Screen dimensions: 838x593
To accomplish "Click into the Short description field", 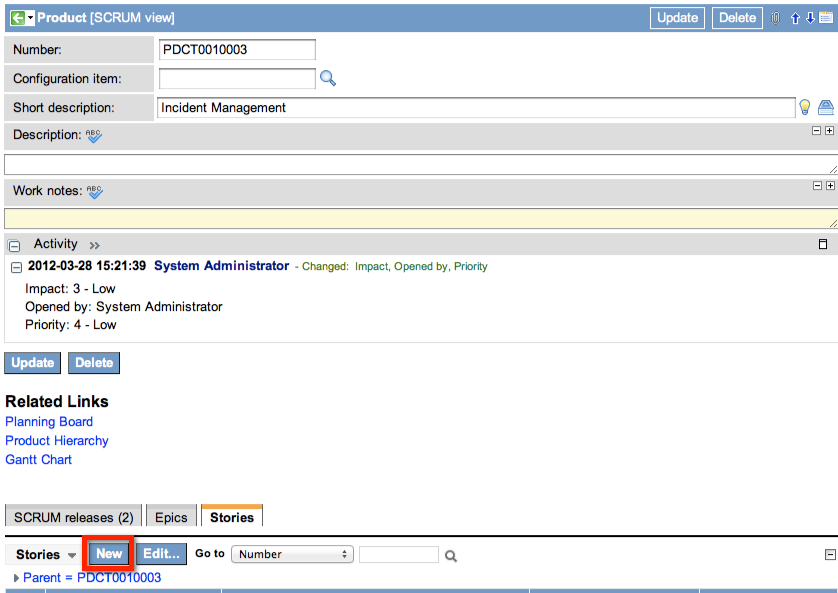I will (x=475, y=108).
